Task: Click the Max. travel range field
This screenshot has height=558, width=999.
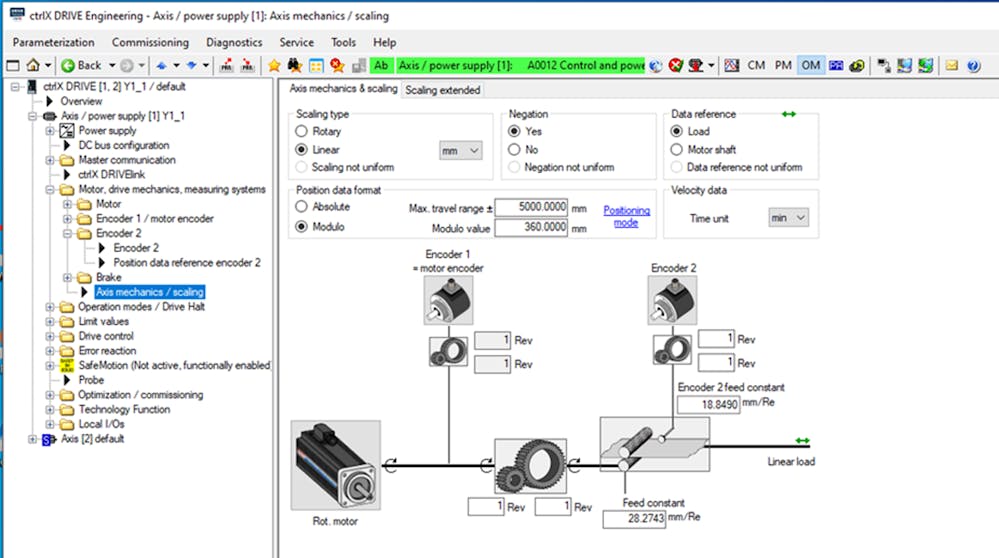Action: click(531, 207)
